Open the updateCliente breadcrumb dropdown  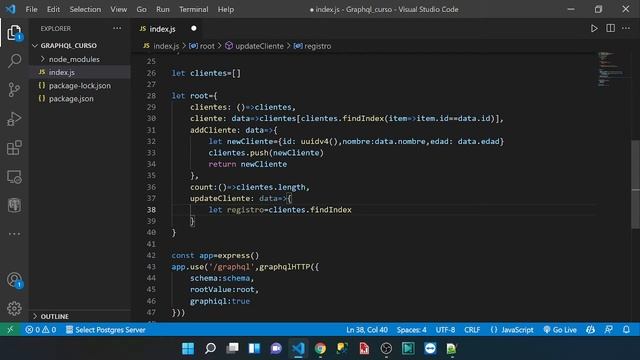click(x=255, y=46)
